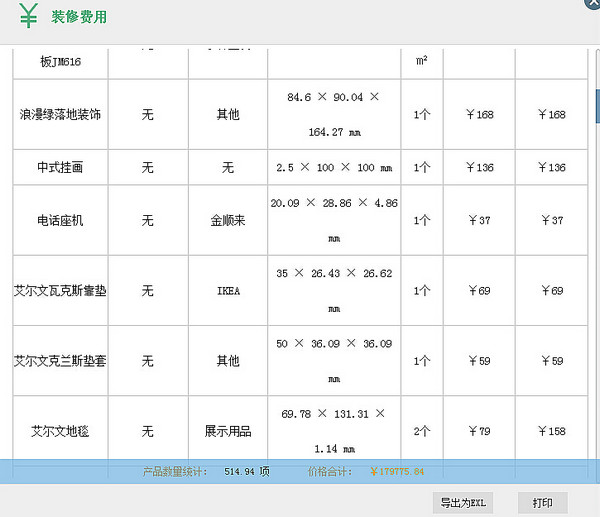
Task: Click the 装修费用 title text
Action: click(79, 17)
